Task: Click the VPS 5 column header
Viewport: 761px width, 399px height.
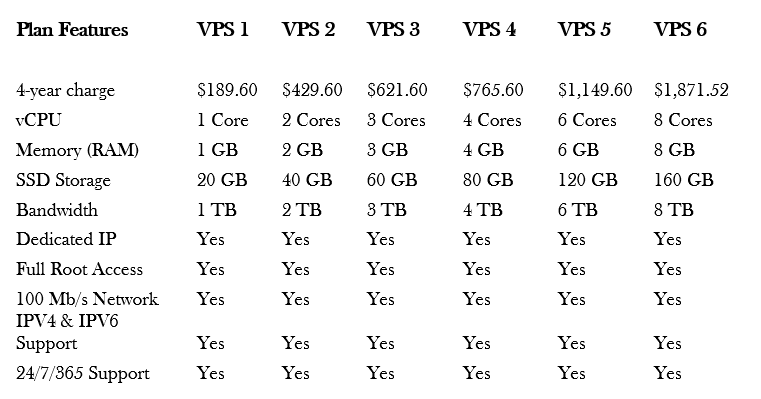Action: pyautogui.click(x=584, y=30)
